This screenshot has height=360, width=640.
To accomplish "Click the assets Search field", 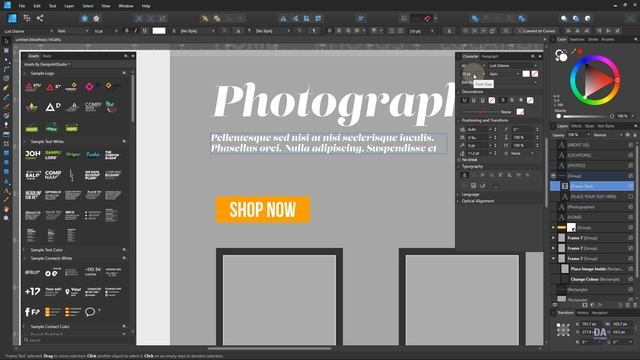I will coord(76,340).
